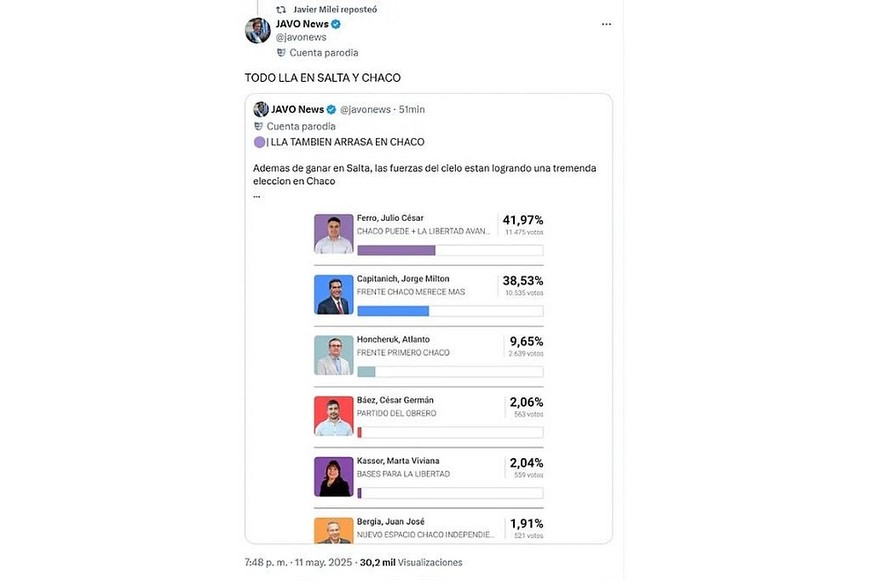Expand the truncated quoted tweet ellipsis

(x=257, y=195)
